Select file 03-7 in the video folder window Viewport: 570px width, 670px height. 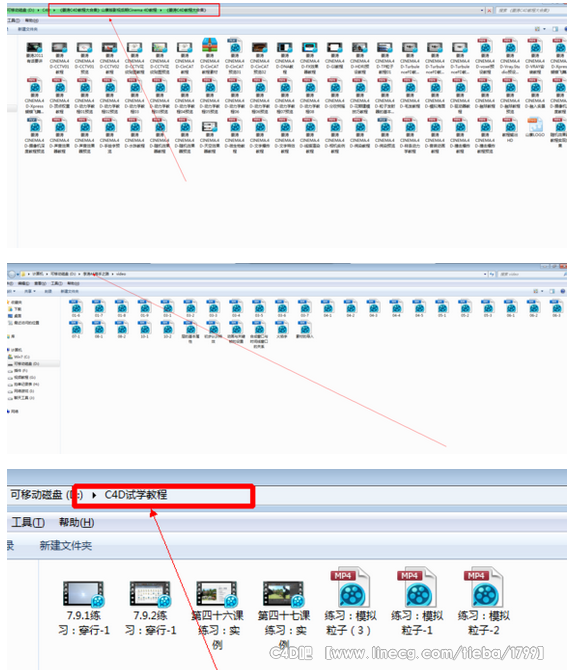[x=305, y=309]
